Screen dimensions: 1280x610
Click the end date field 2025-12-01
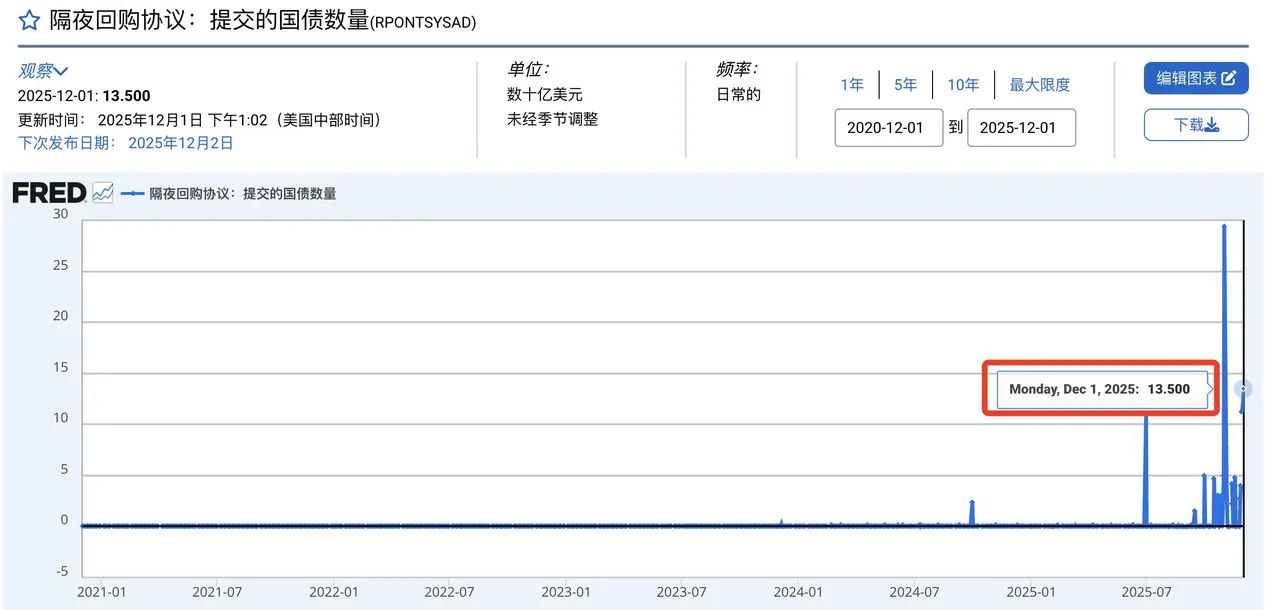[1021, 128]
